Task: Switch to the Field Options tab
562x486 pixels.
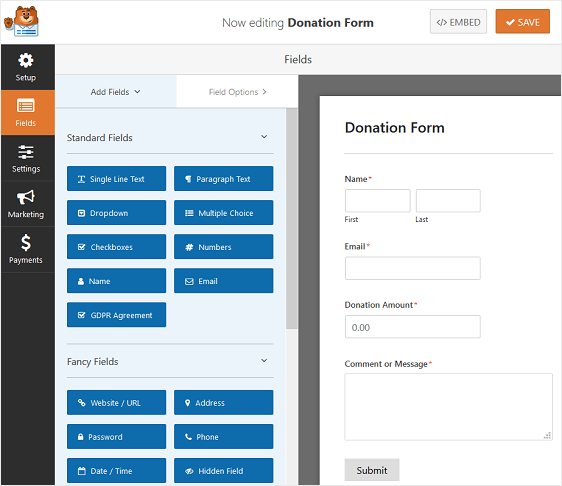Action: pyautogui.click(x=237, y=92)
